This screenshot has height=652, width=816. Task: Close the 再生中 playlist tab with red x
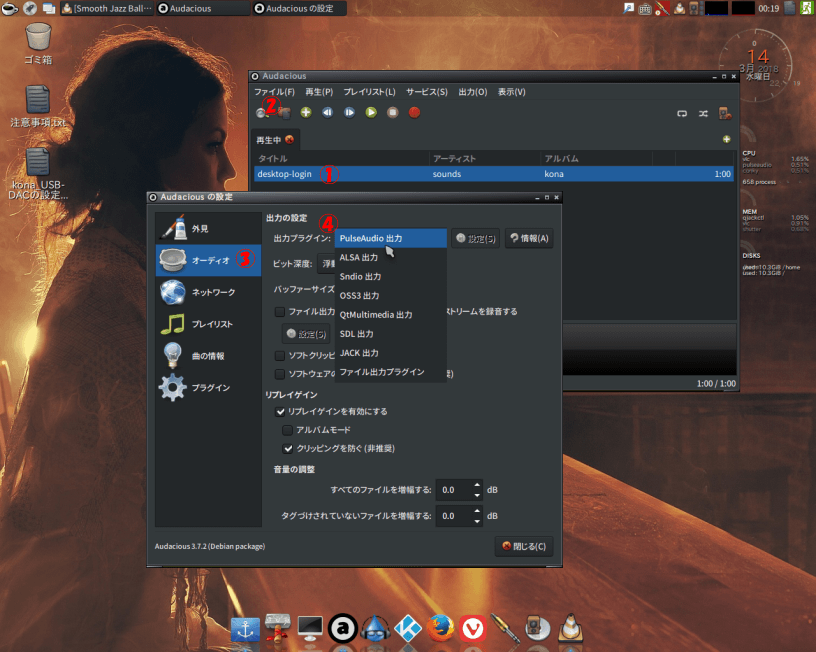coord(289,139)
